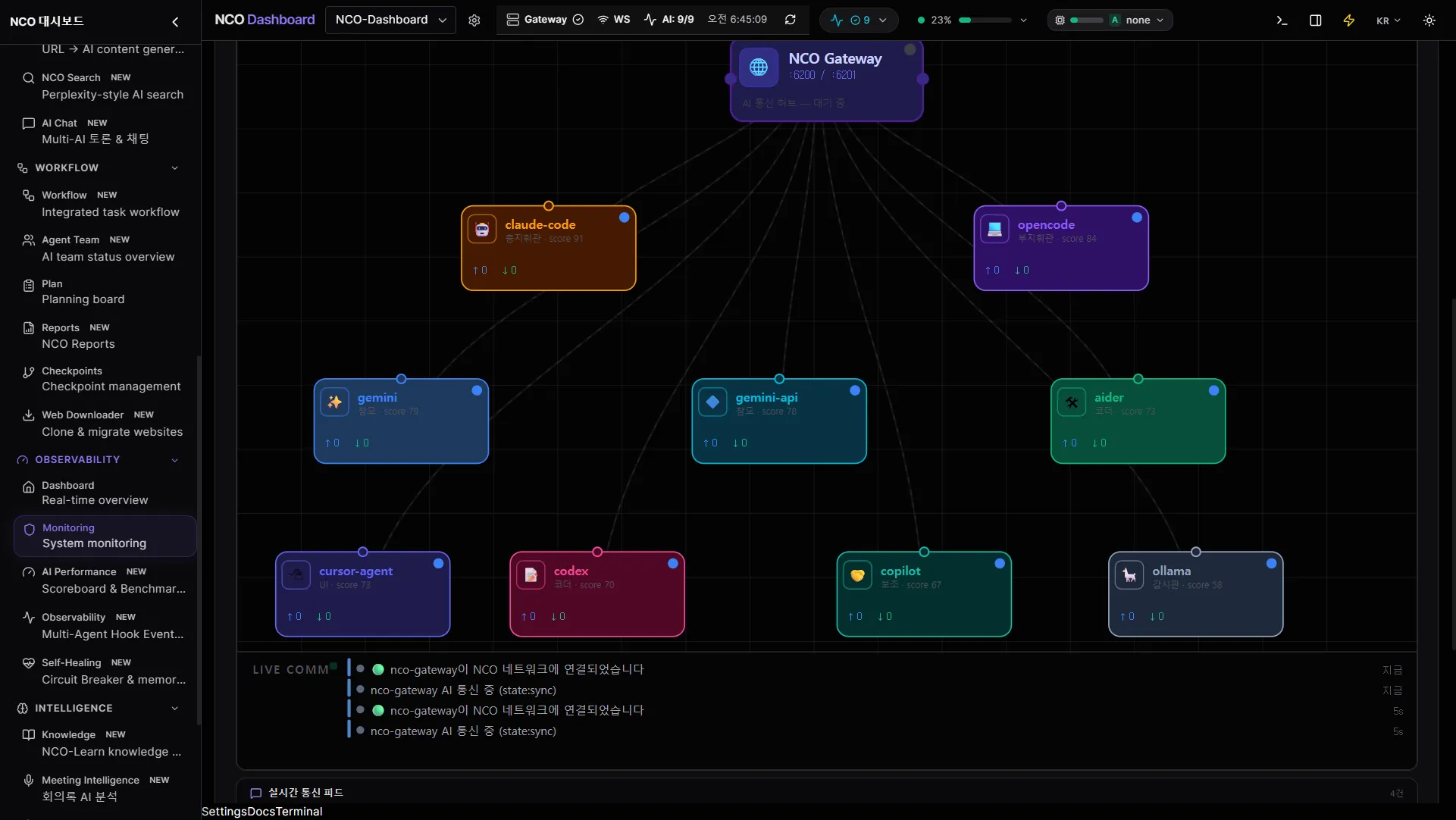Open the Workflow integrated task menu item
This screenshot has width=1456, height=820.
point(105,204)
